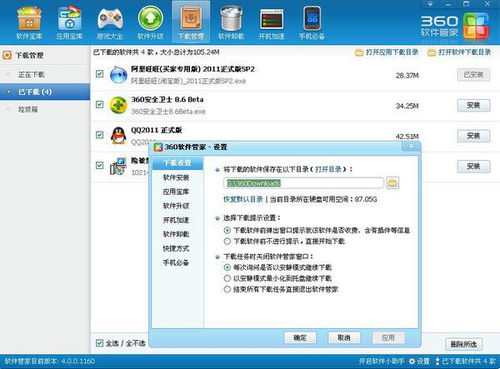Click 软件管家目前版本: 4.0.0.1160 text
This screenshot has height=369, width=500.
tap(50, 361)
